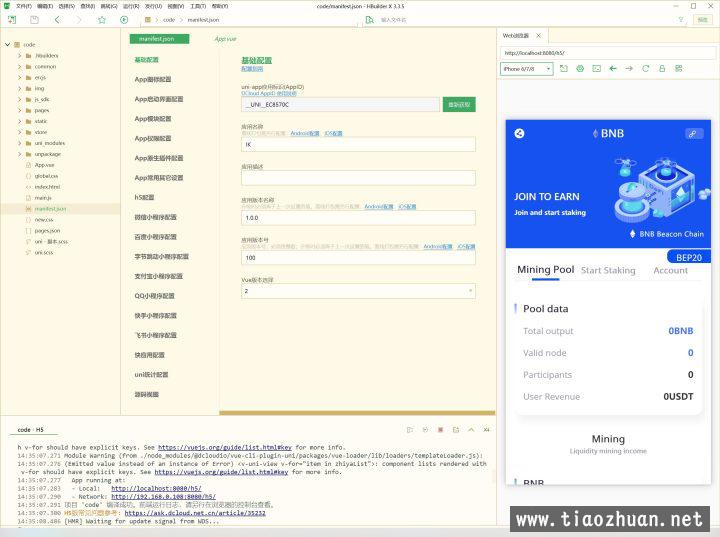Image resolution: width=720 pixels, height=537 pixels.
Task: Open the Run menu (运行)
Action: pyautogui.click(x=131, y=6)
